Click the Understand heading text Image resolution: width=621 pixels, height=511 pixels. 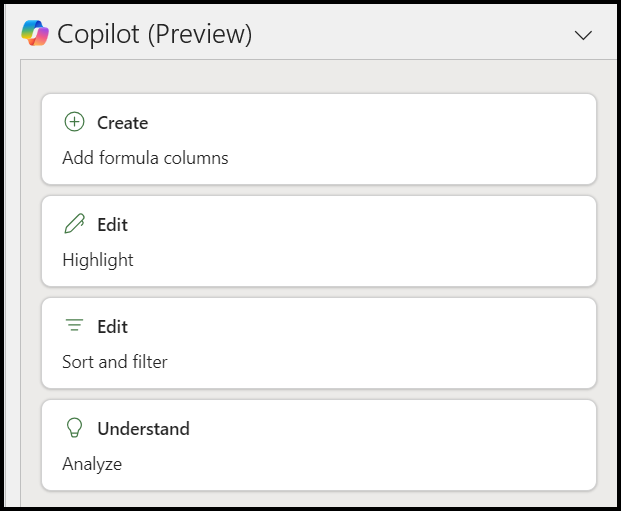point(144,429)
